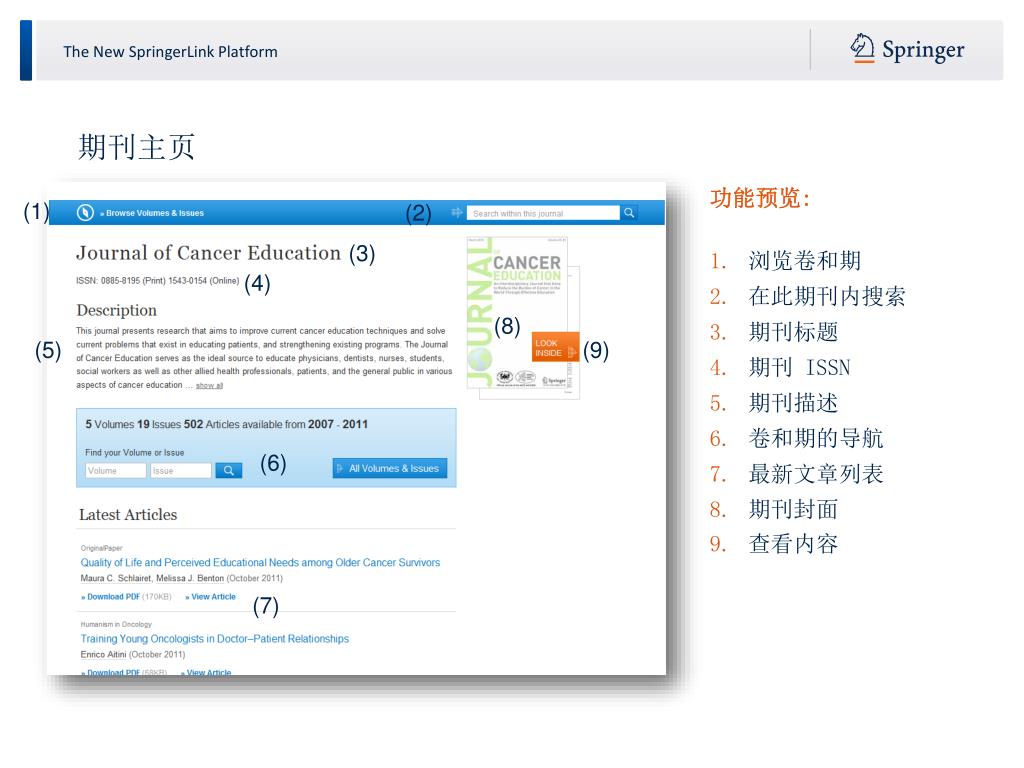Screen dimensions: 1024x768
Task: View Article for Quality of Life paper
Action: tap(210, 597)
